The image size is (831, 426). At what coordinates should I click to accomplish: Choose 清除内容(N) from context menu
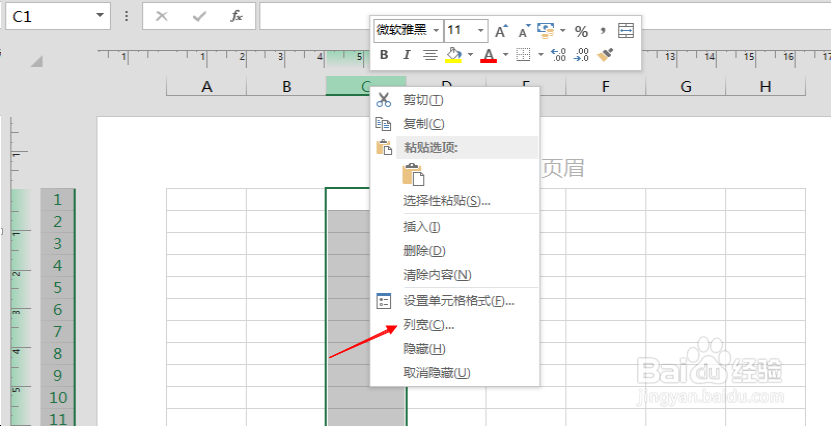tap(454, 275)
